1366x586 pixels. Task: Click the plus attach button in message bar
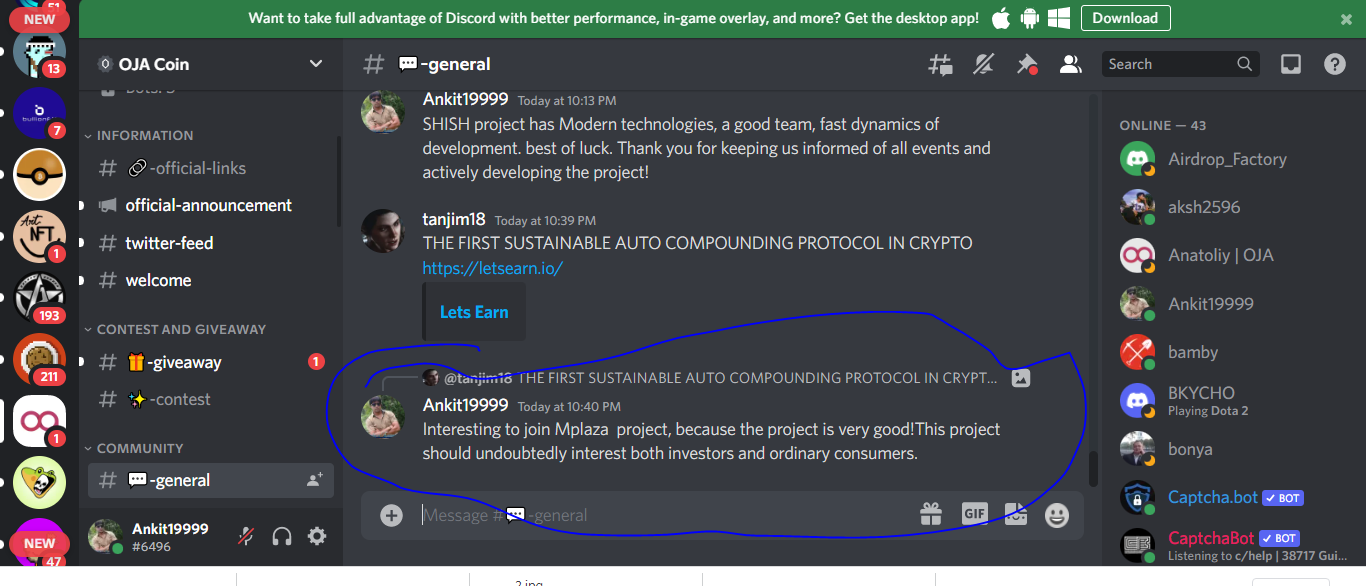(391, 515)
